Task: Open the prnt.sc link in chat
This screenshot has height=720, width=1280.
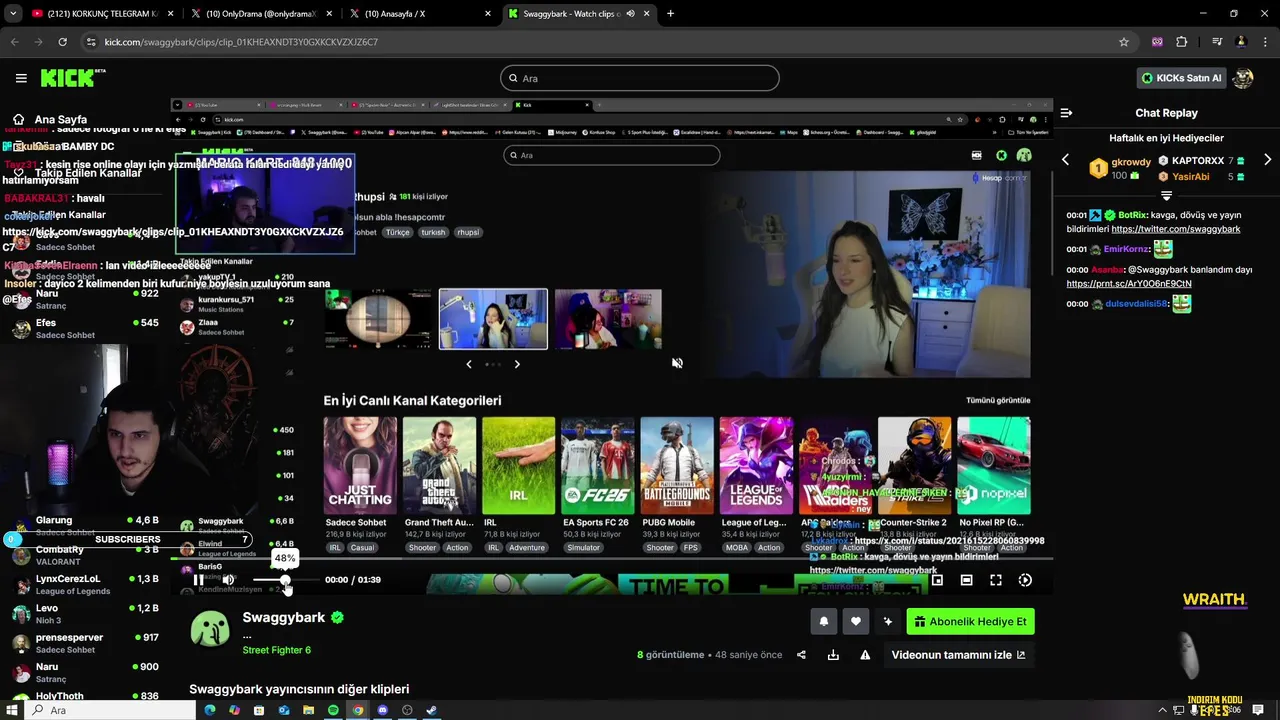Action: (x=1129, y=283)
